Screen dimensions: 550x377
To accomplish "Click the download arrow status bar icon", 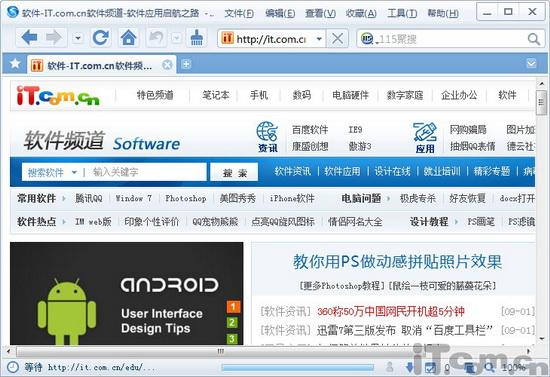I will 409,367.
